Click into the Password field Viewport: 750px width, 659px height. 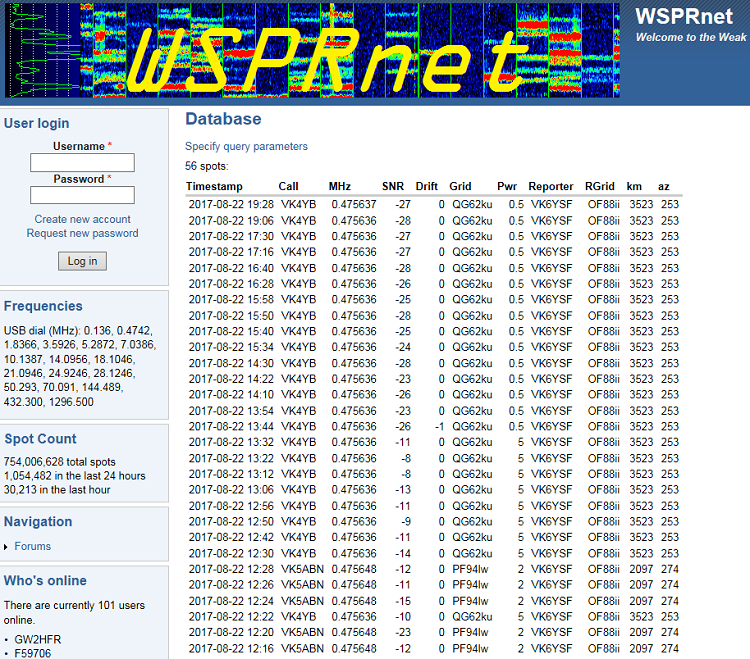[82, 195]
